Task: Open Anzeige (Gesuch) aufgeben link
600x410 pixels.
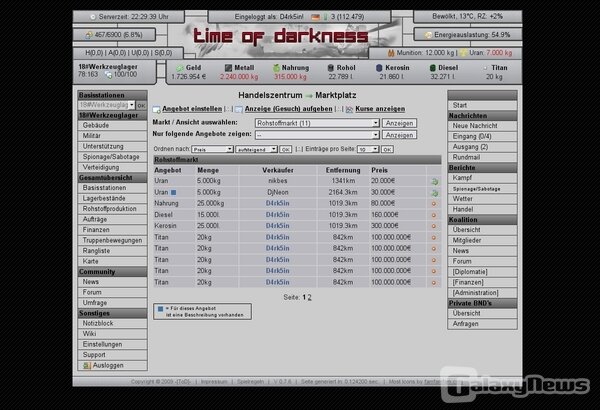Action: (x=289, y=109)
